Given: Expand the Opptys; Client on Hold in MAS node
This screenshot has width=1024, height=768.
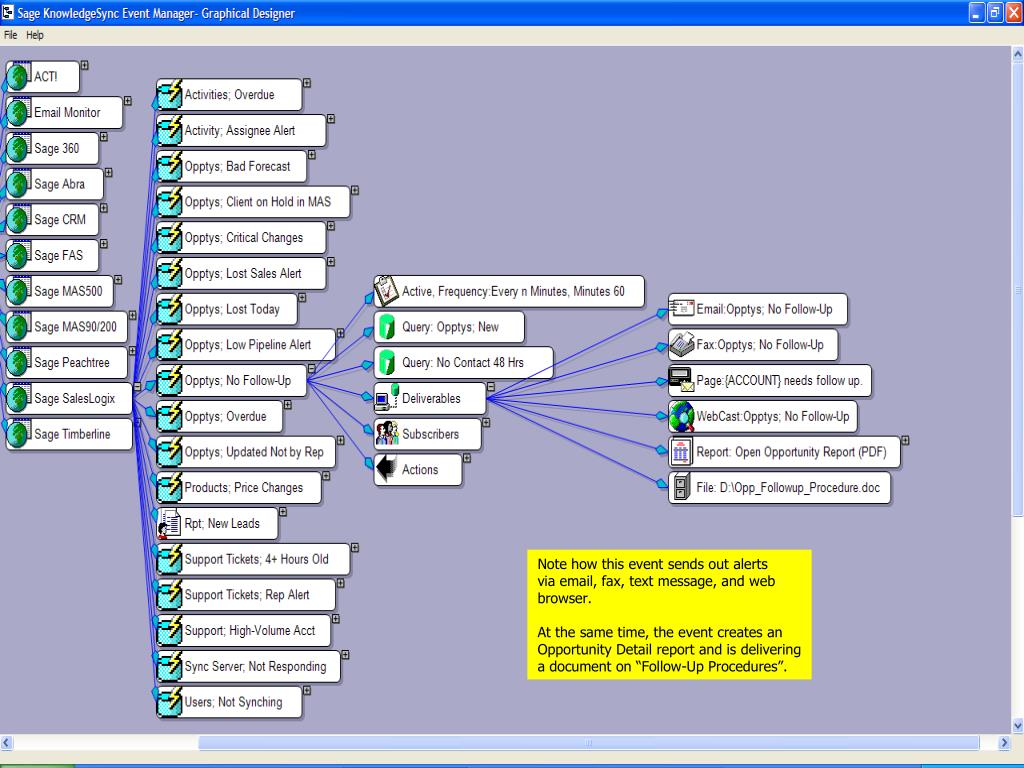Looking at the screenshot, I should (x=355, y=190).
